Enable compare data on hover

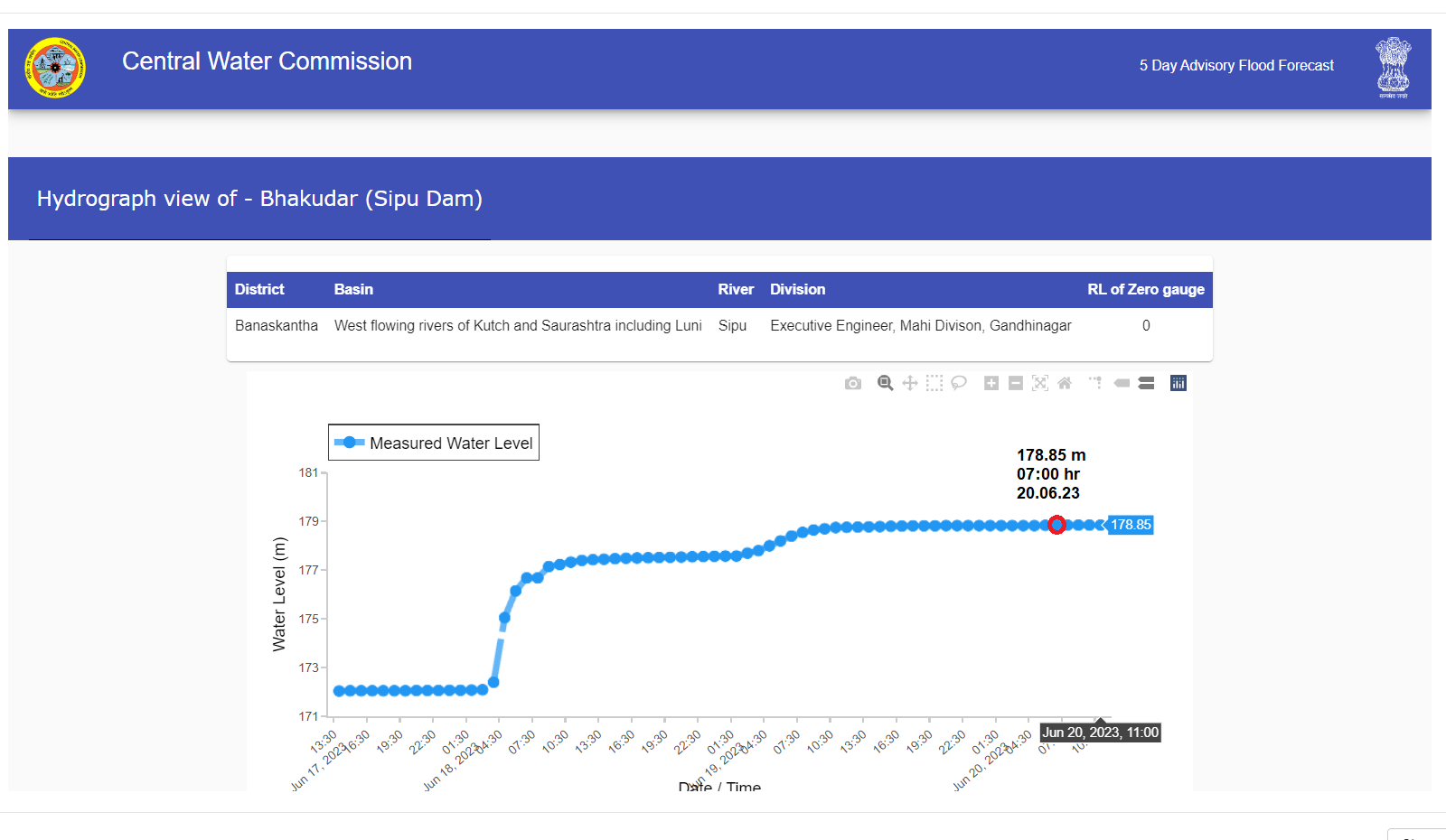coord(1146,384)
